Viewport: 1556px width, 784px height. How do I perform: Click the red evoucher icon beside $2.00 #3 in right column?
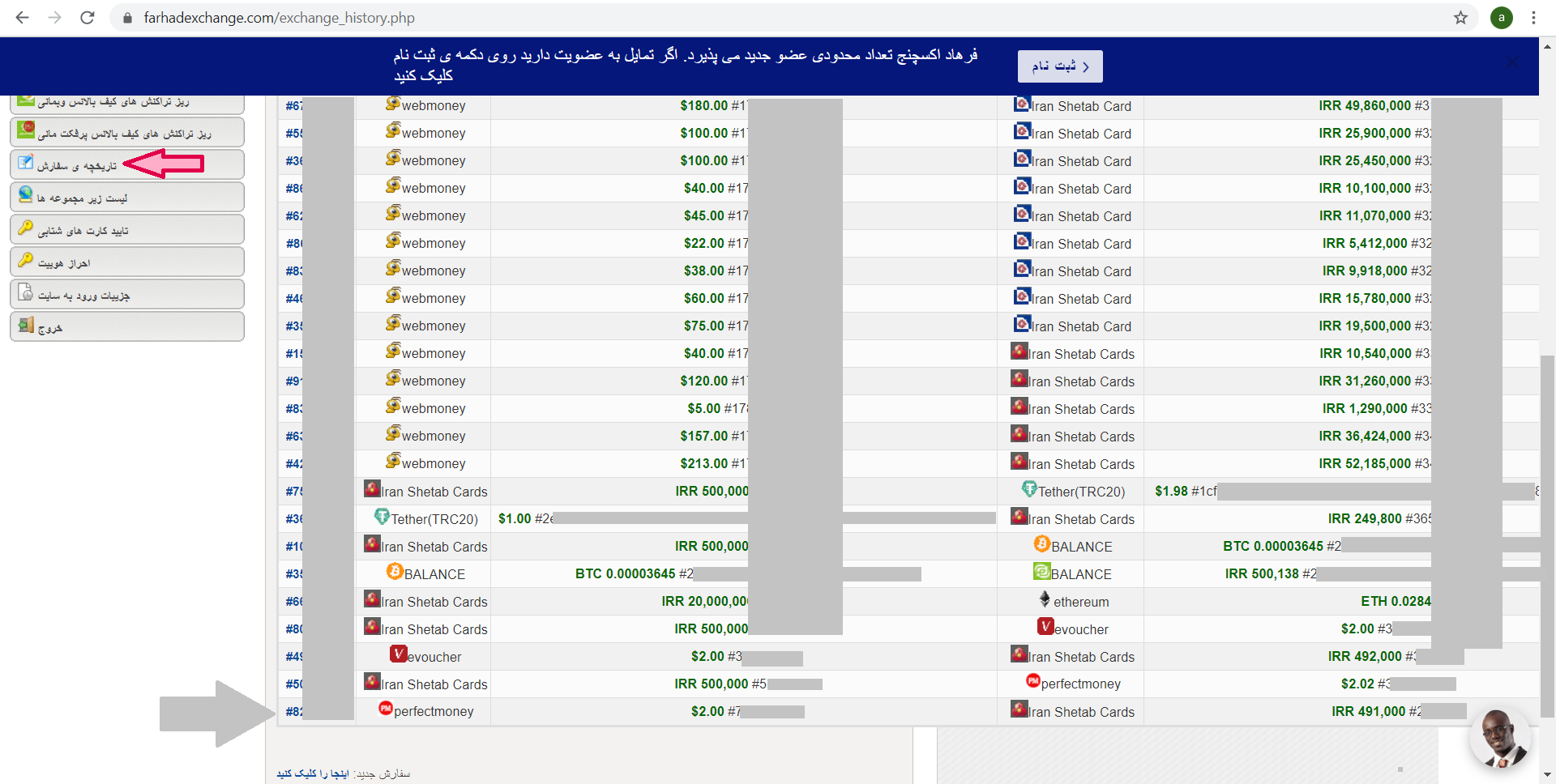[x=1045, y=627]
